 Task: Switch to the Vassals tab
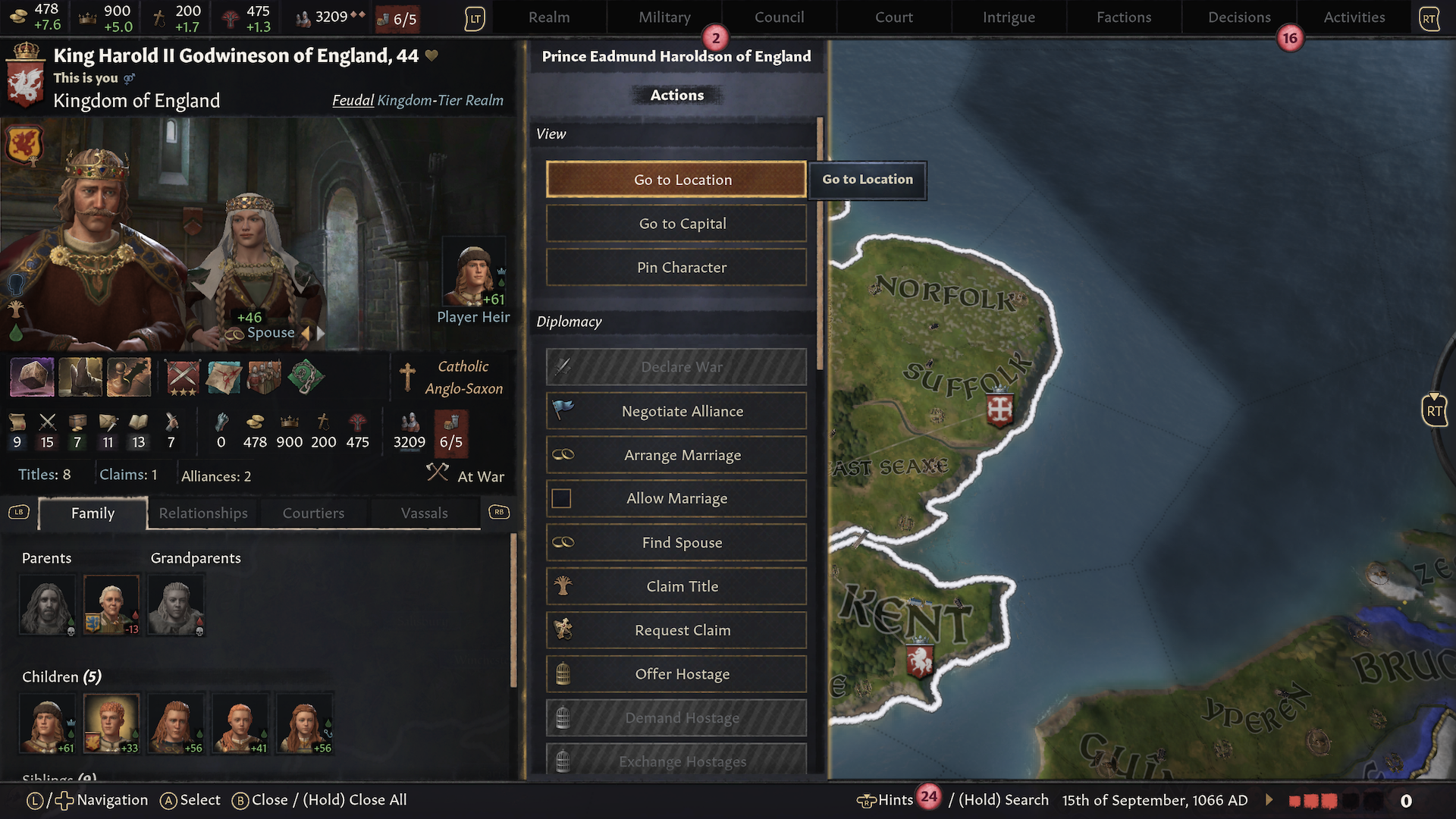coord(424,513)
